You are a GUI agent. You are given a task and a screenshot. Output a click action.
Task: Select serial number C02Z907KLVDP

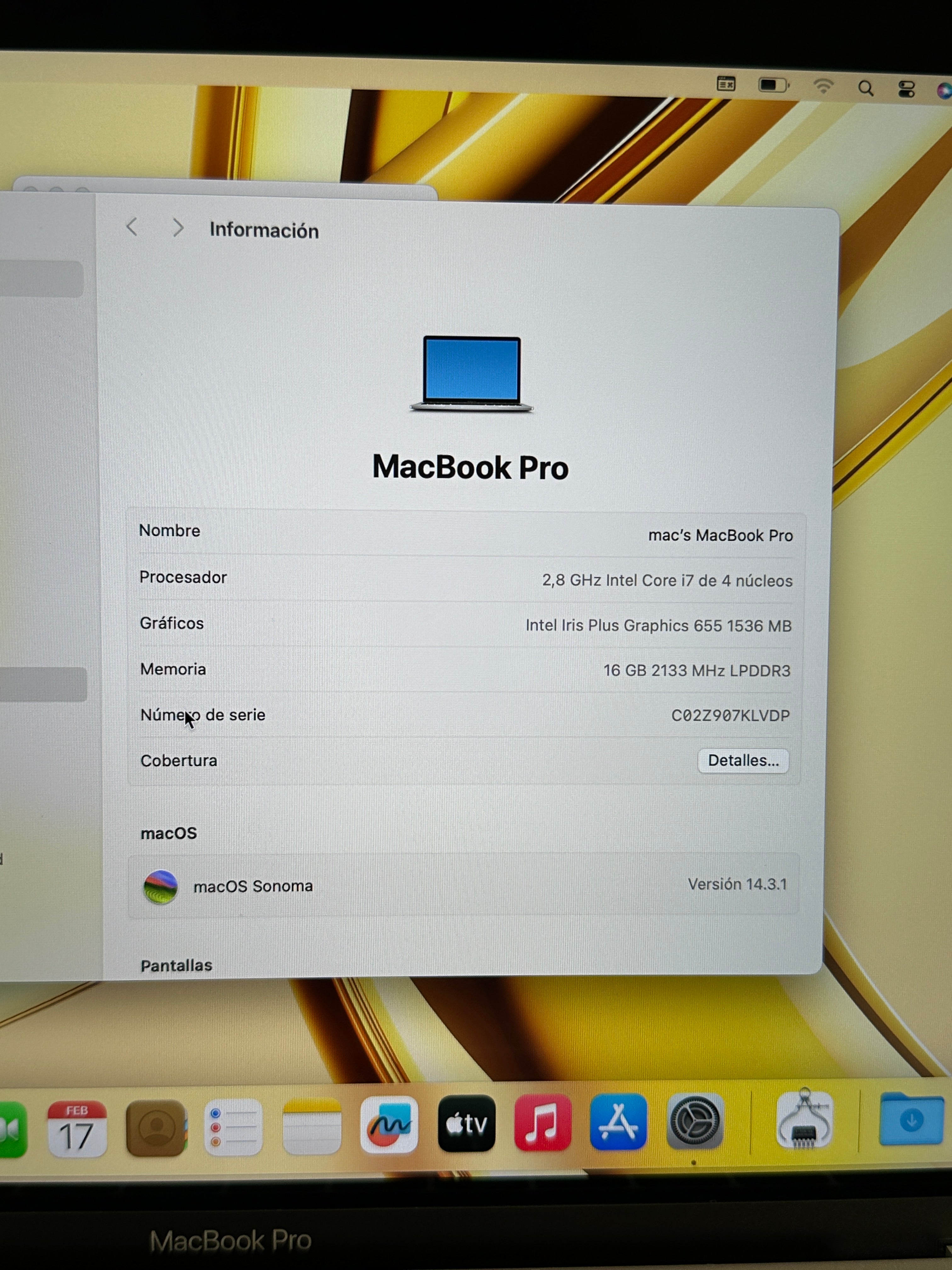tap(730, 715)
